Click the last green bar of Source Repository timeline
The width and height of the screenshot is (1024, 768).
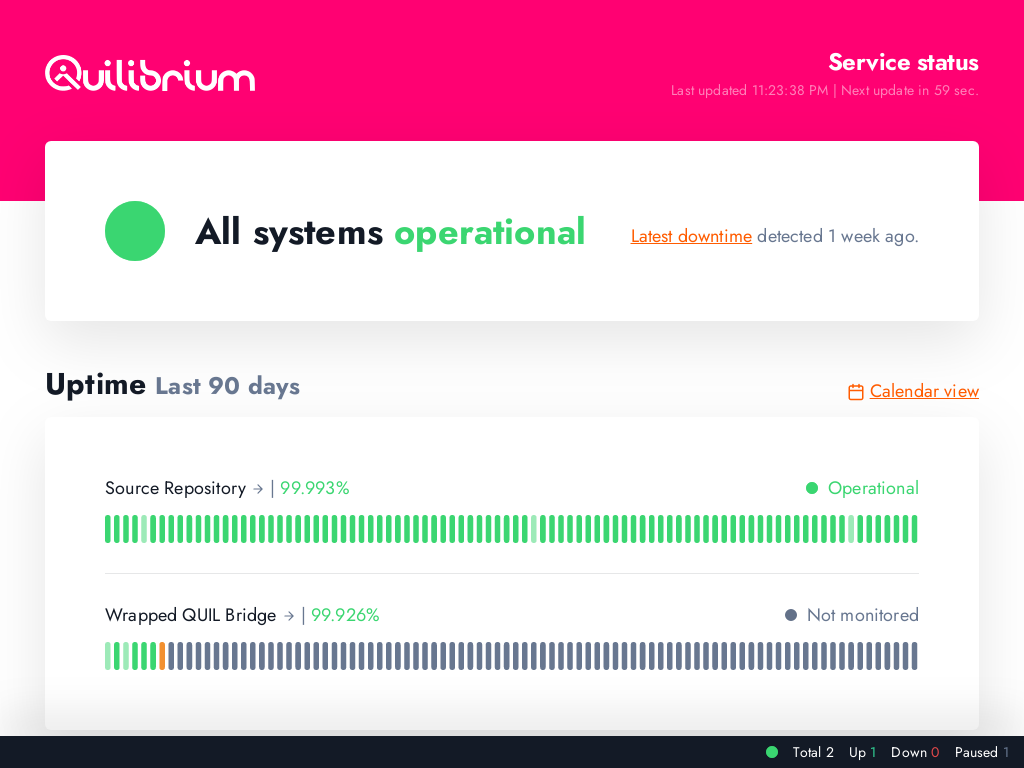pyautogui.click(x=914, y=529)
